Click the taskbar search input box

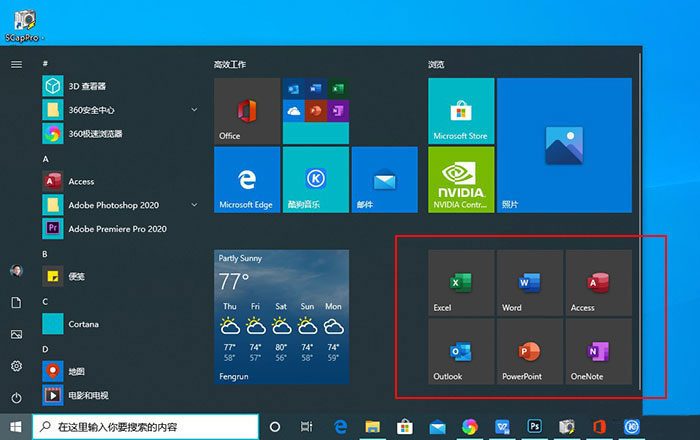[x=145, y=426]
